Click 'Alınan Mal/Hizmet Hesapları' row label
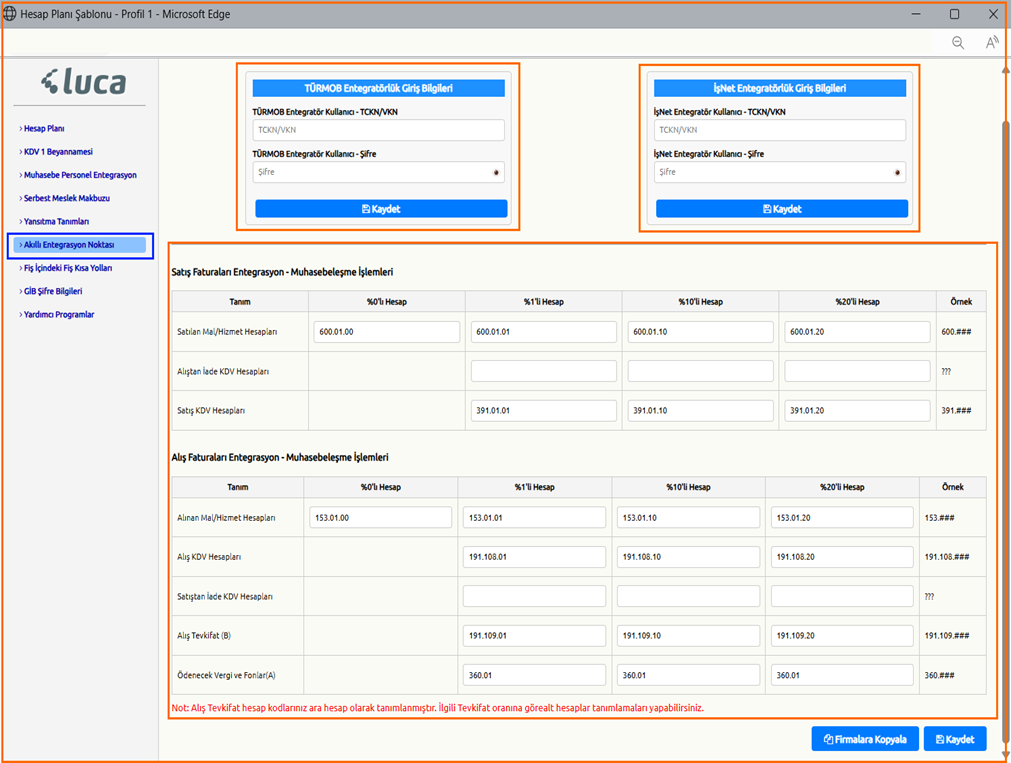Screen dimensions: 1011x763 click(226, 517)
